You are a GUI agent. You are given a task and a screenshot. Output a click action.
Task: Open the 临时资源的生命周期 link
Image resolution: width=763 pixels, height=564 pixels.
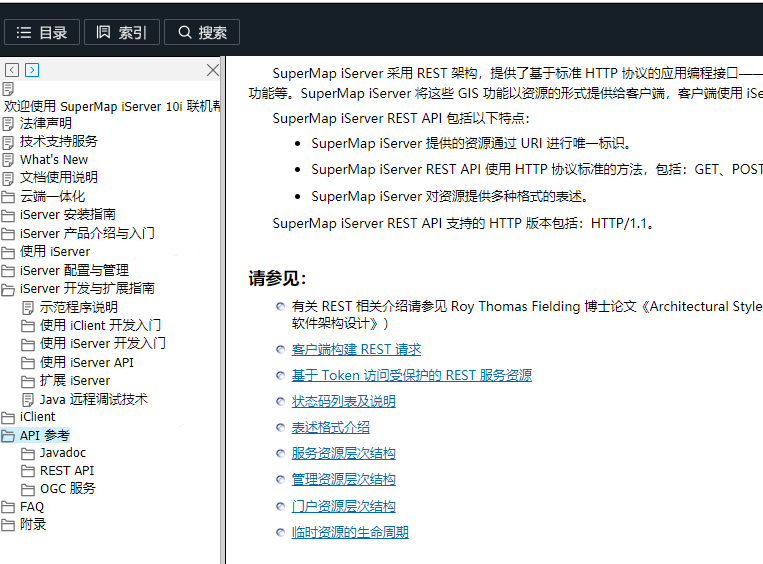[x=350, y=532]
